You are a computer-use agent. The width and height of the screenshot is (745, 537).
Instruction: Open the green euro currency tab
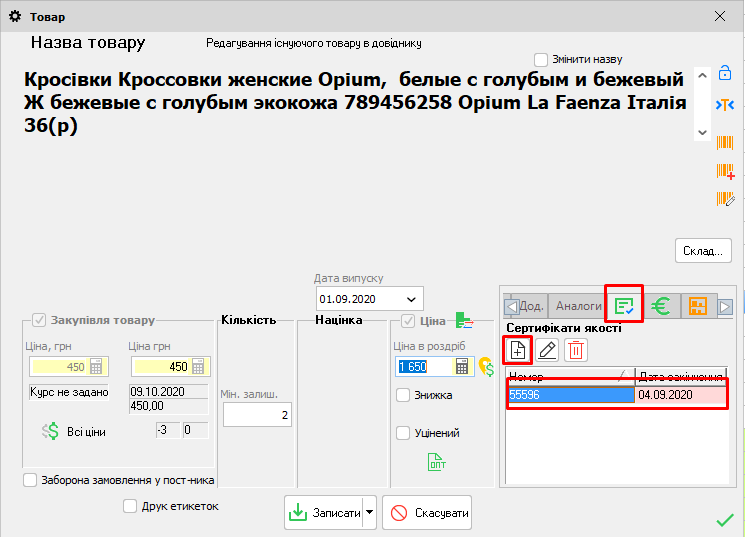tap(660, 306)
